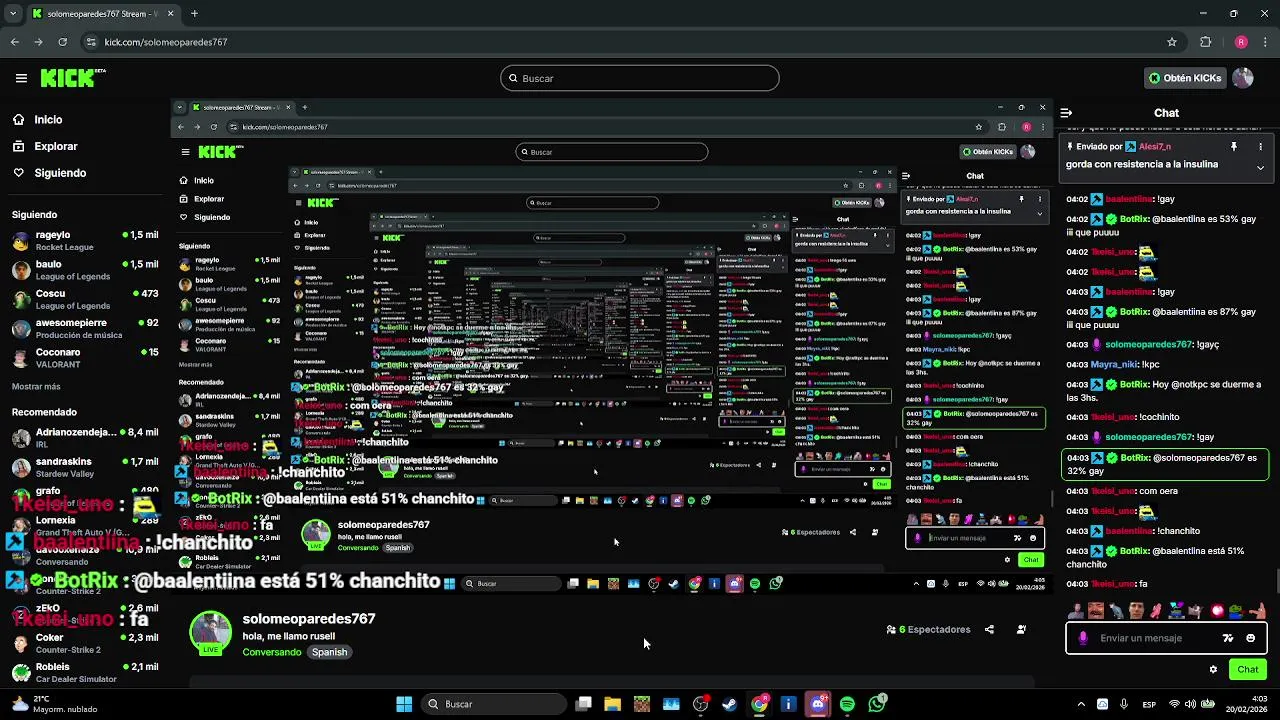
Task: Open the Chrome three-dot menu
Action: [1266, 42]
